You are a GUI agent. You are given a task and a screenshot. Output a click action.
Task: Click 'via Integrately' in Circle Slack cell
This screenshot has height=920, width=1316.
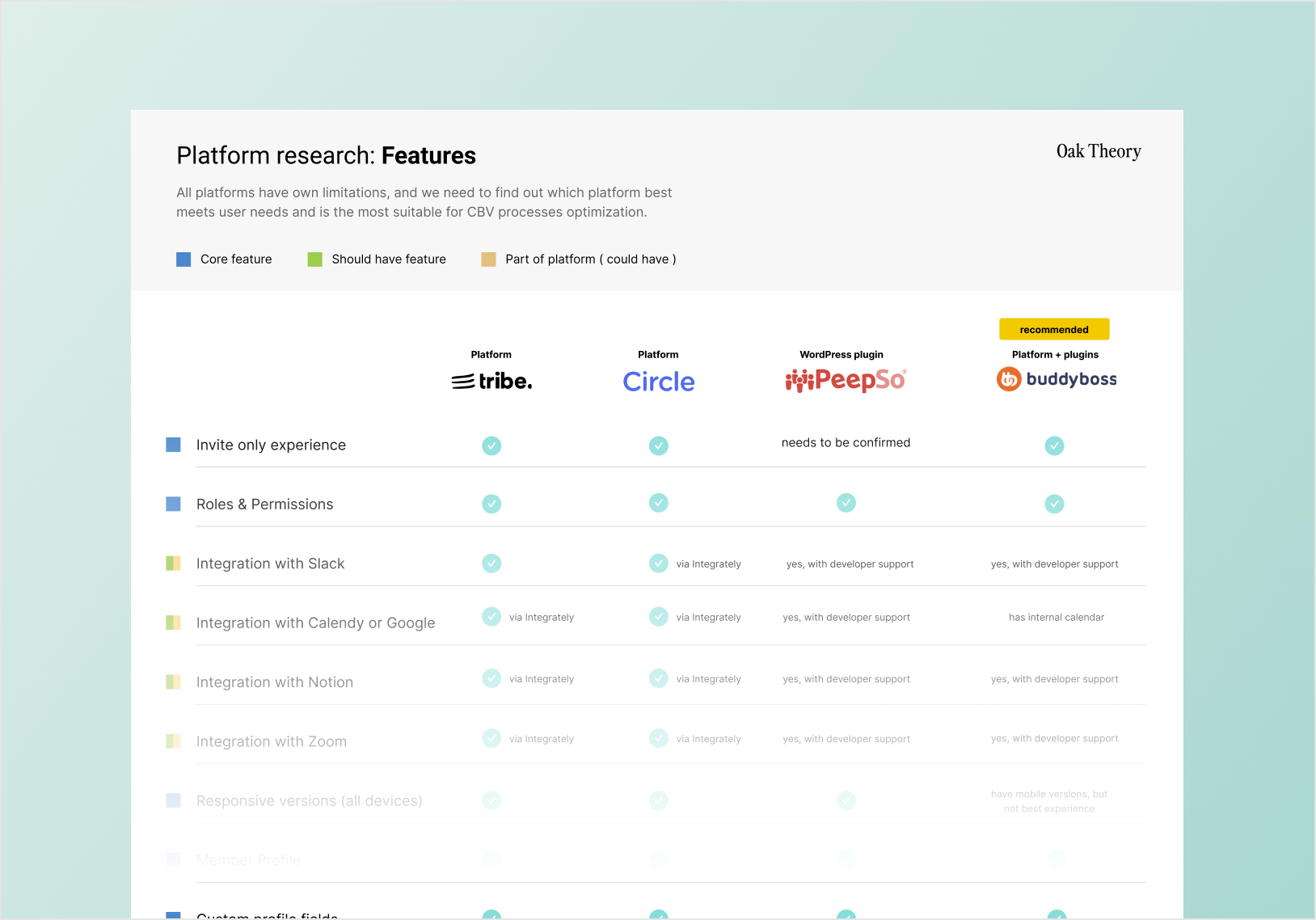[709, 564]
